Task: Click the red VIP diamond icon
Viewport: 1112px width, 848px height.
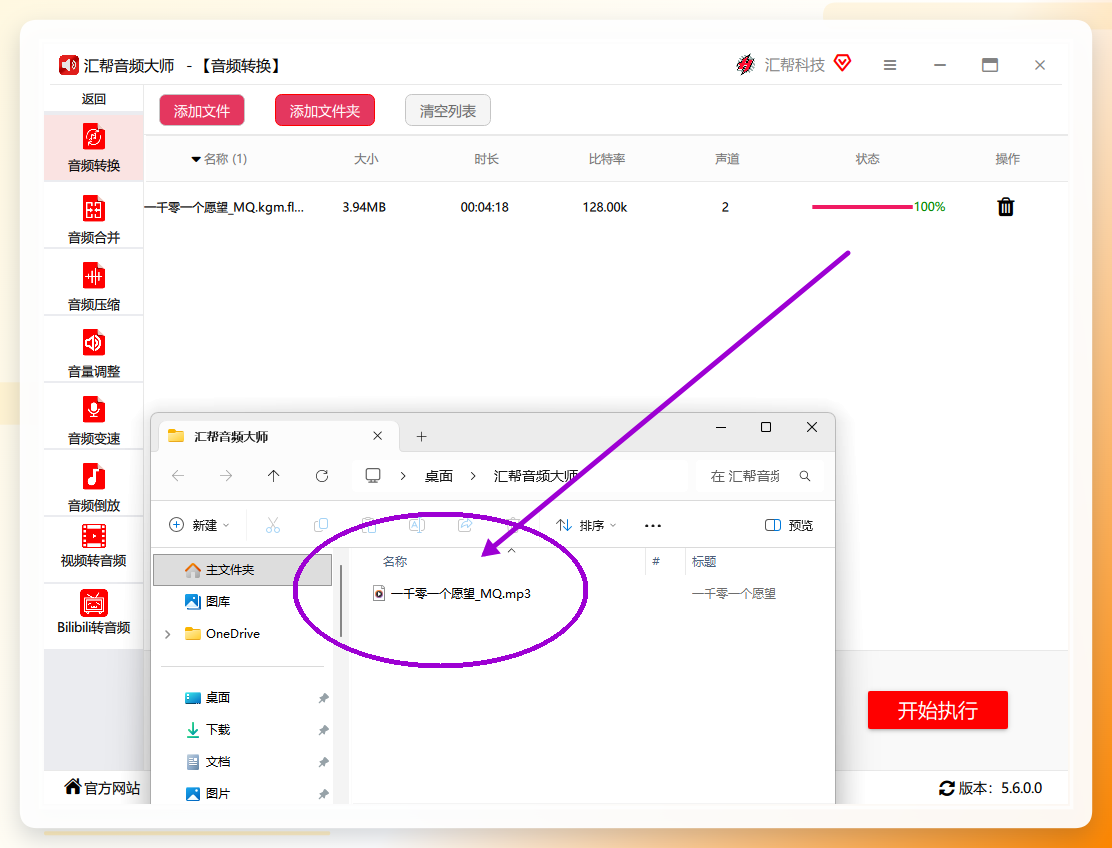Action: point(842,63)
